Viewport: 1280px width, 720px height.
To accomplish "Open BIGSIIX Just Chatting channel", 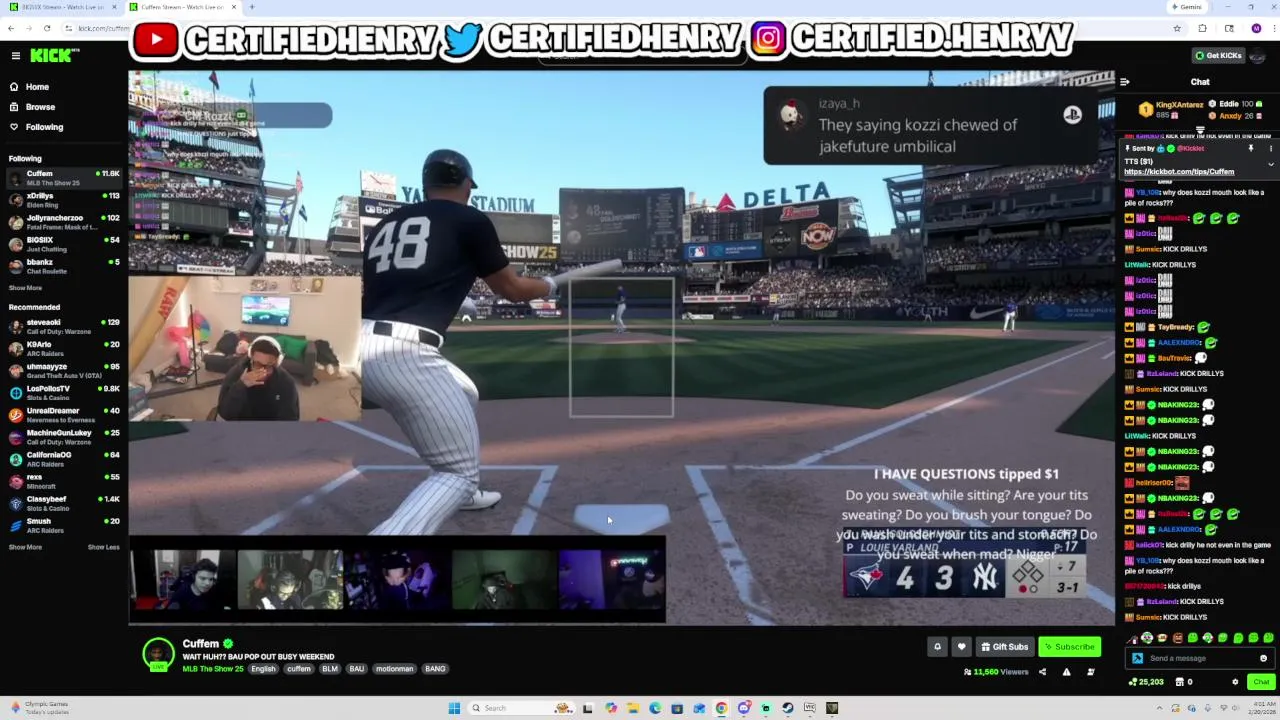I will [64, 244].
